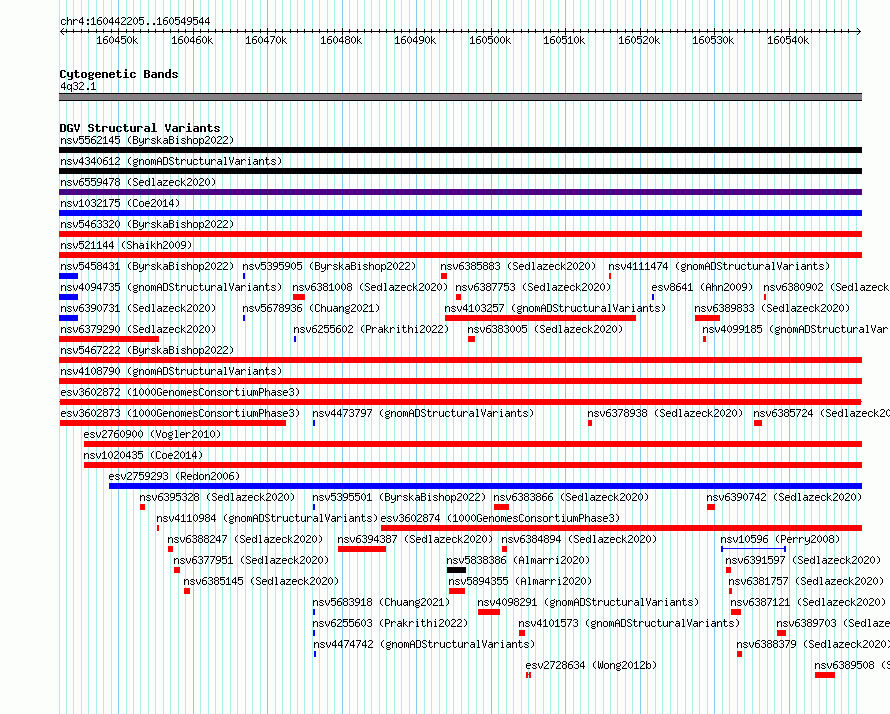Click the red bar under nsv4103257

pos(540,318)
